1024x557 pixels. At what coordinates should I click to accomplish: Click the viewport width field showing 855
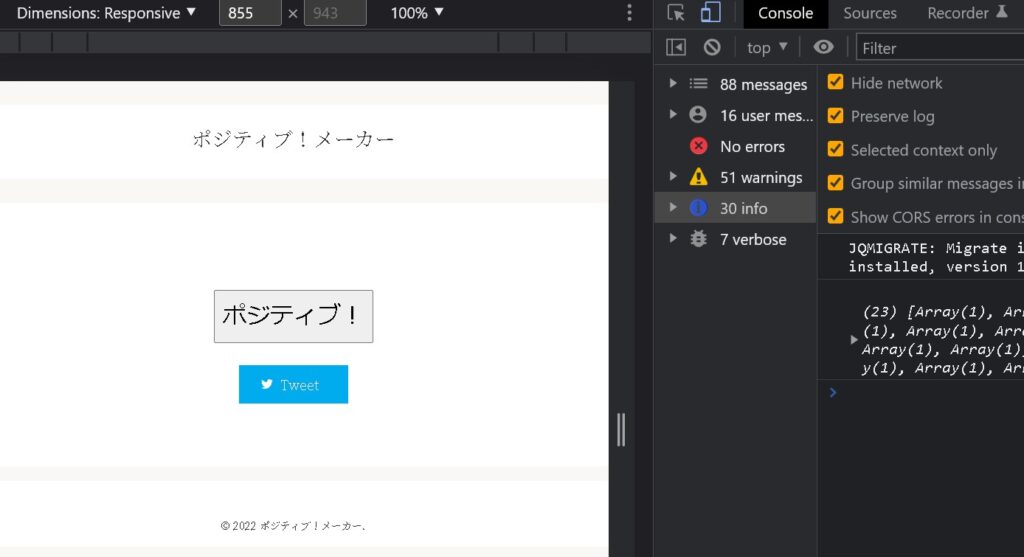tap(250, 13)
